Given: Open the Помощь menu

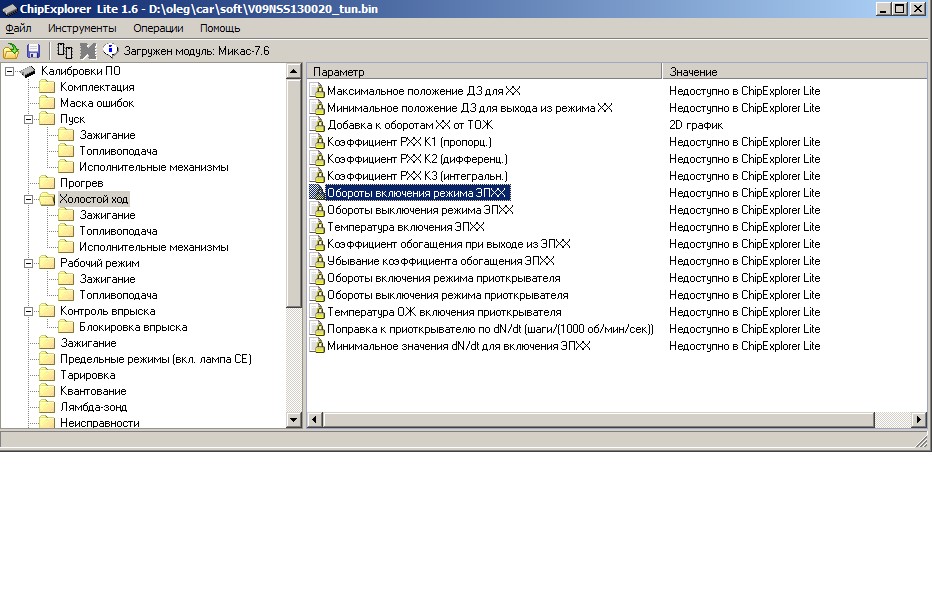Looking at the screenshot, I should 220,28.
